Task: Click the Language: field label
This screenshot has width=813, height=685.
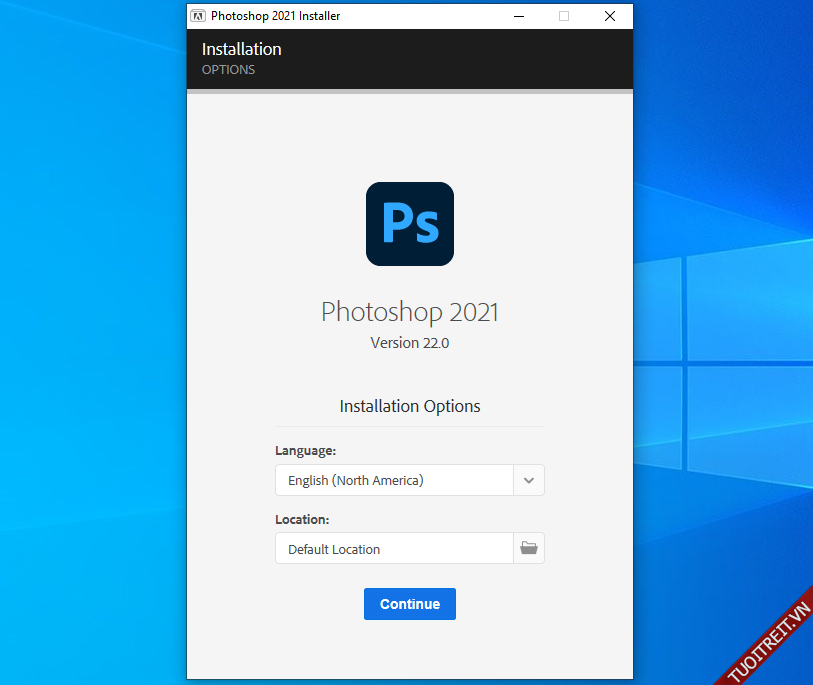Action: (x=305, y=451)
